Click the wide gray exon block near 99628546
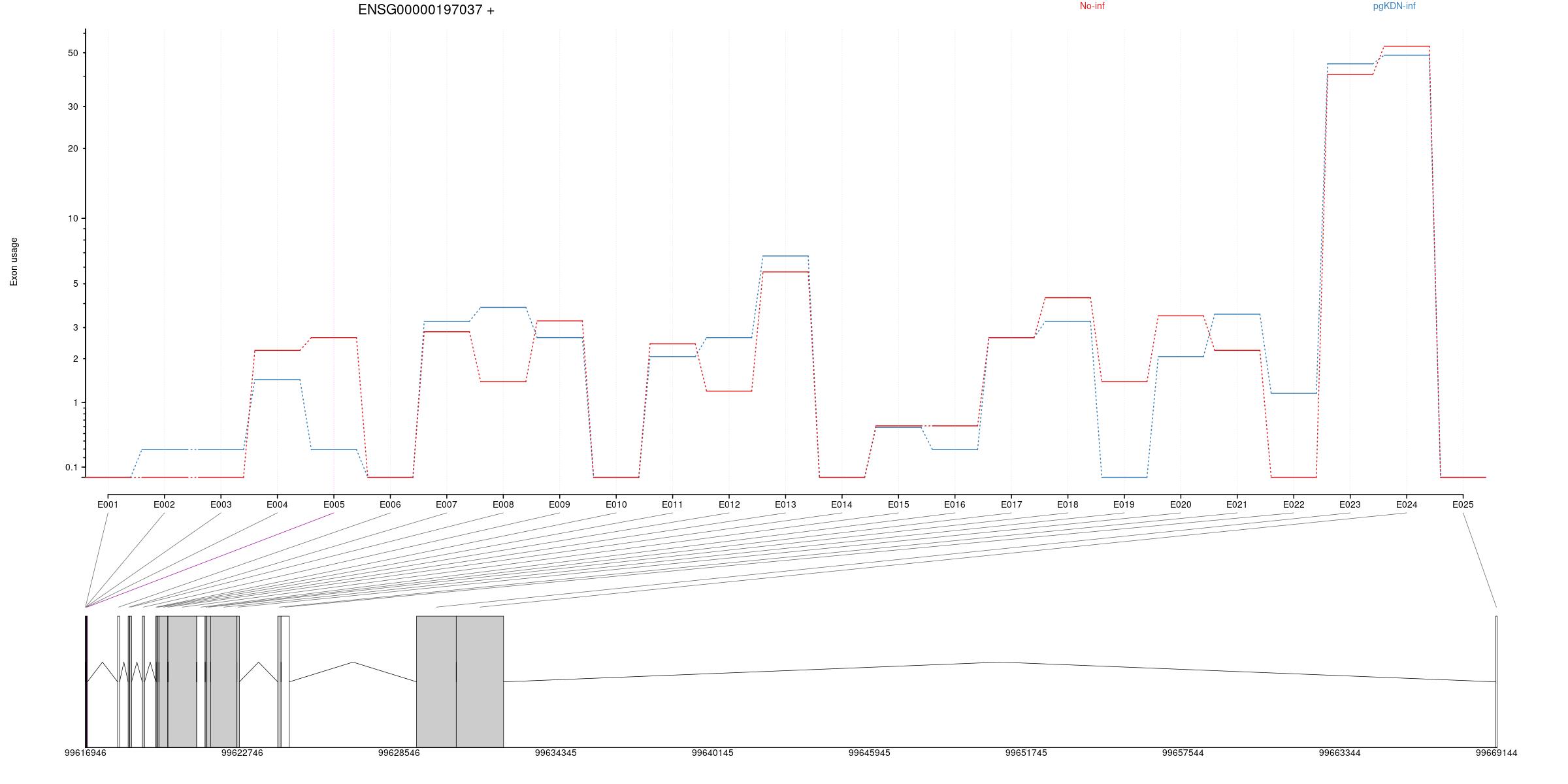This screenshot has width=1568, height=784. [x=436, y=681]
